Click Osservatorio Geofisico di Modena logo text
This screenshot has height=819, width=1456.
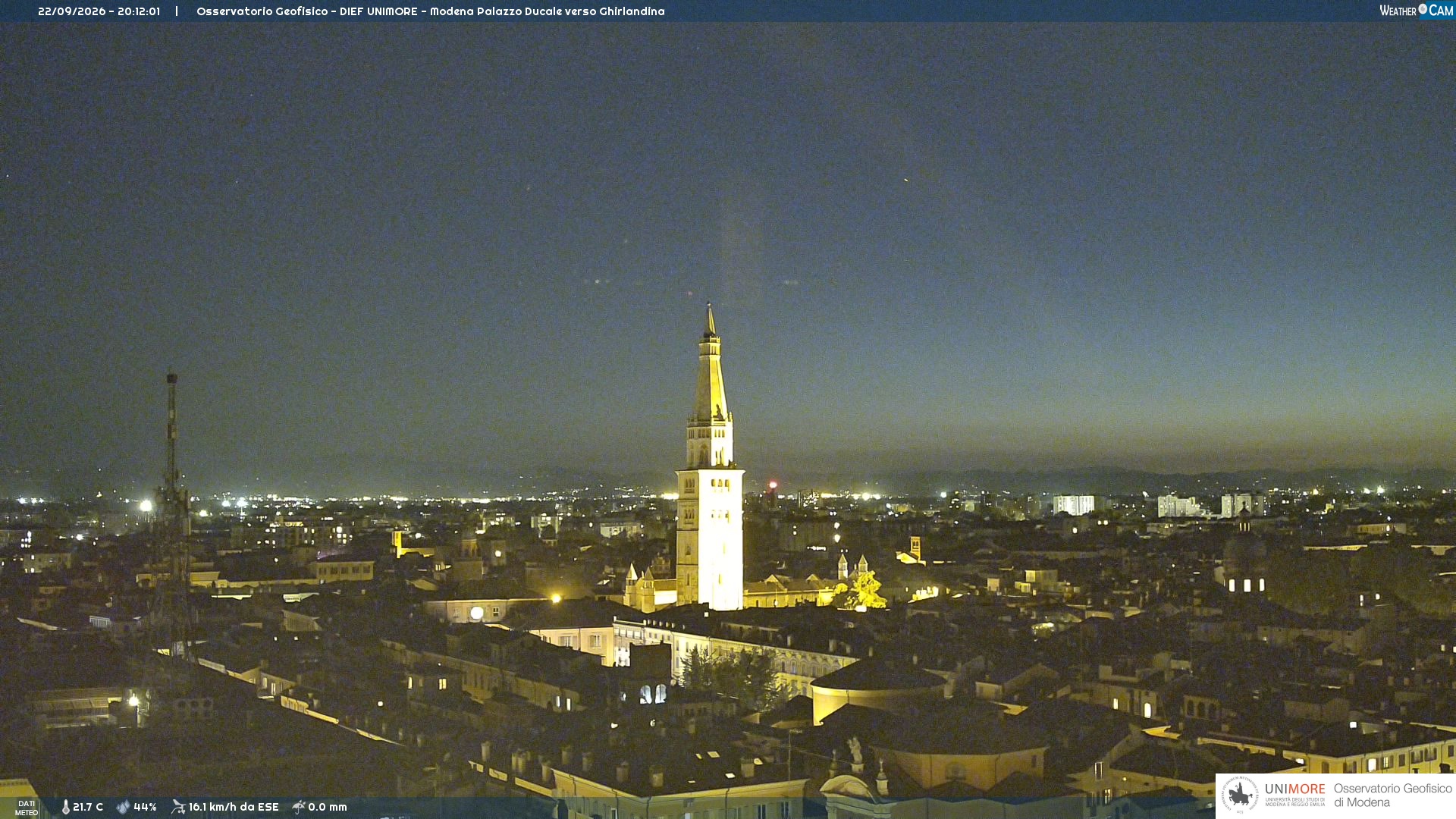(x=1393, y=795)
